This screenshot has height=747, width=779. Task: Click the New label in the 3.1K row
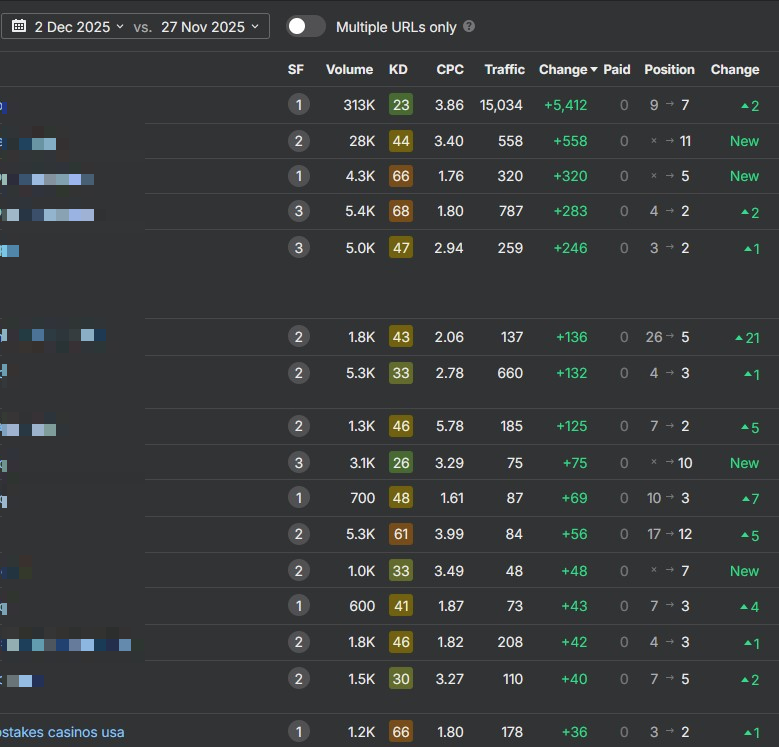tap(744, 463)
